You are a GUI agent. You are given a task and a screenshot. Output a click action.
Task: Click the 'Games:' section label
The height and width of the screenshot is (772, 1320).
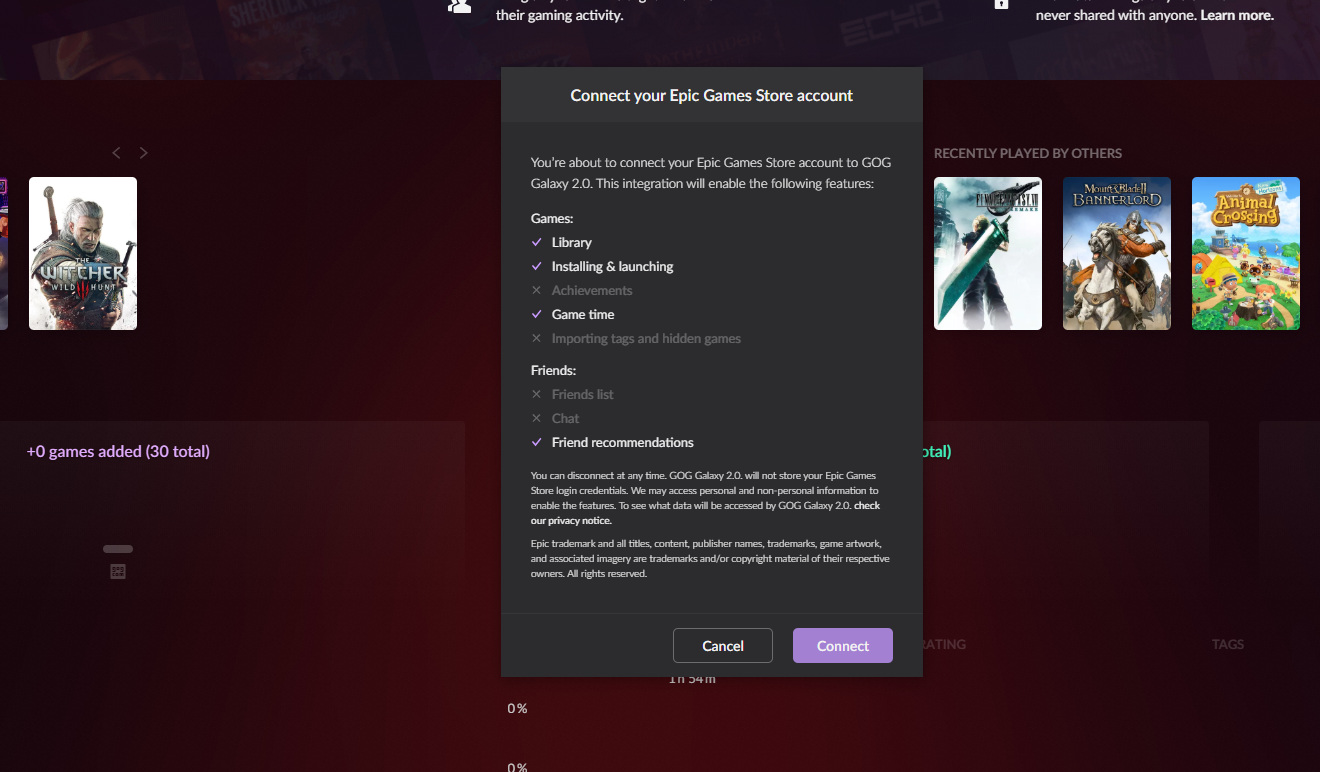[x=552, y=218]
